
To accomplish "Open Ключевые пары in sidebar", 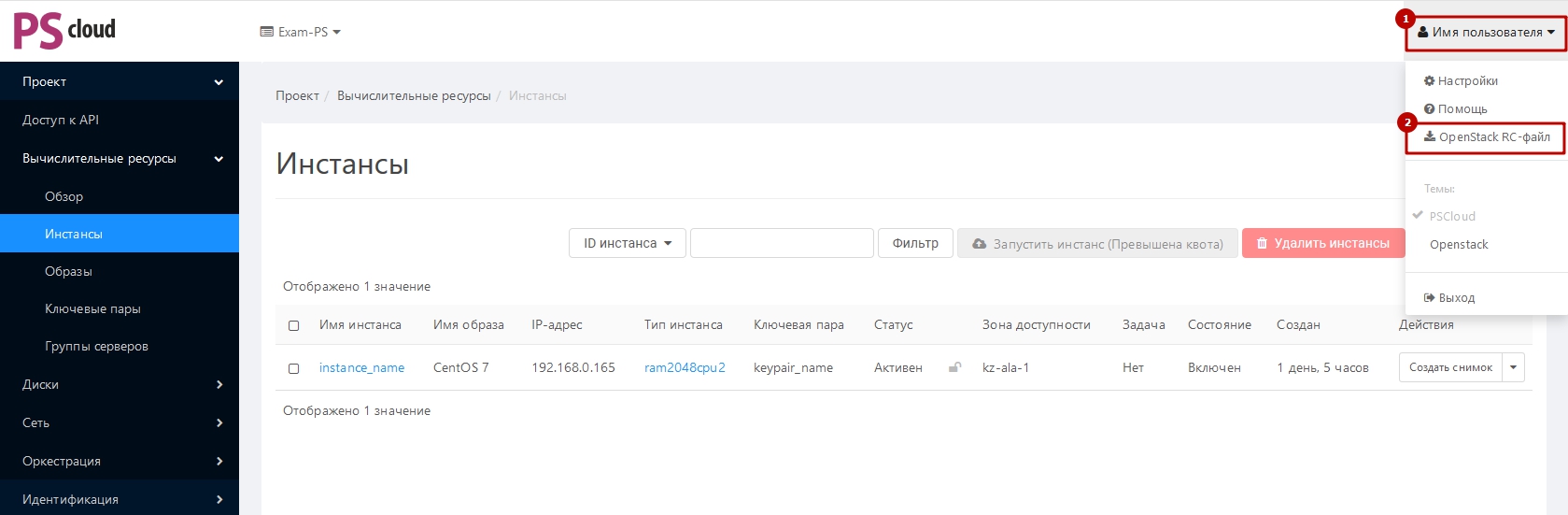I will coord(120,308).
